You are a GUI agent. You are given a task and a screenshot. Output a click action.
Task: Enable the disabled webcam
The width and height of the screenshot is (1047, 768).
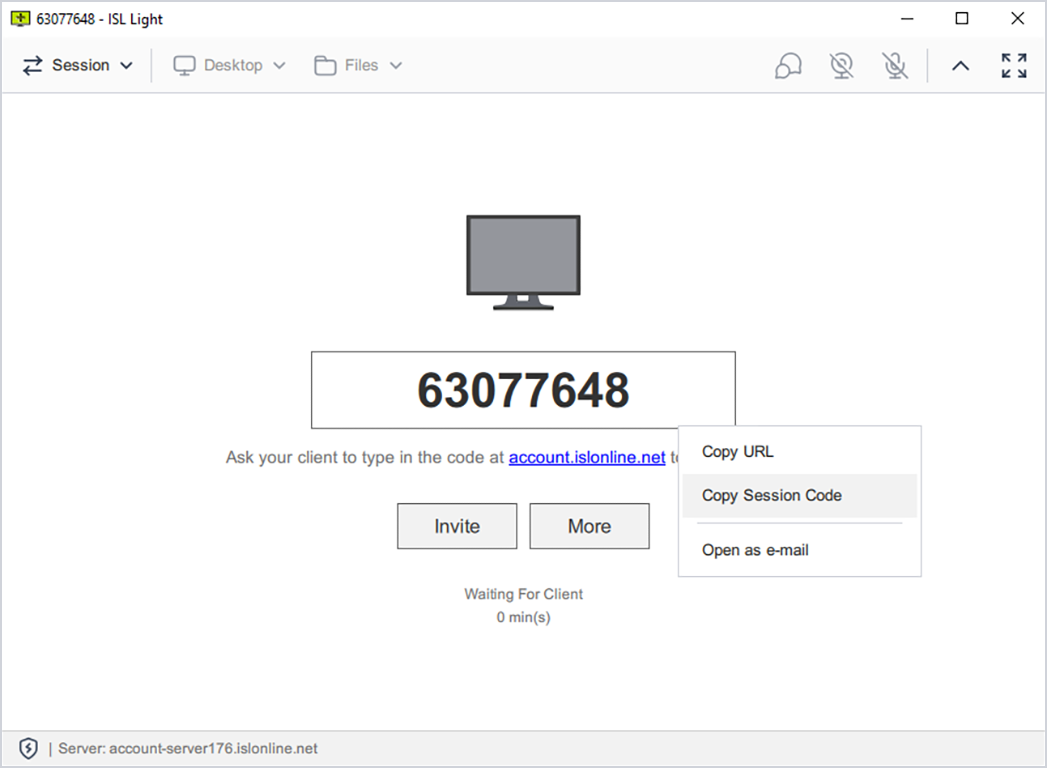[841, 65]
